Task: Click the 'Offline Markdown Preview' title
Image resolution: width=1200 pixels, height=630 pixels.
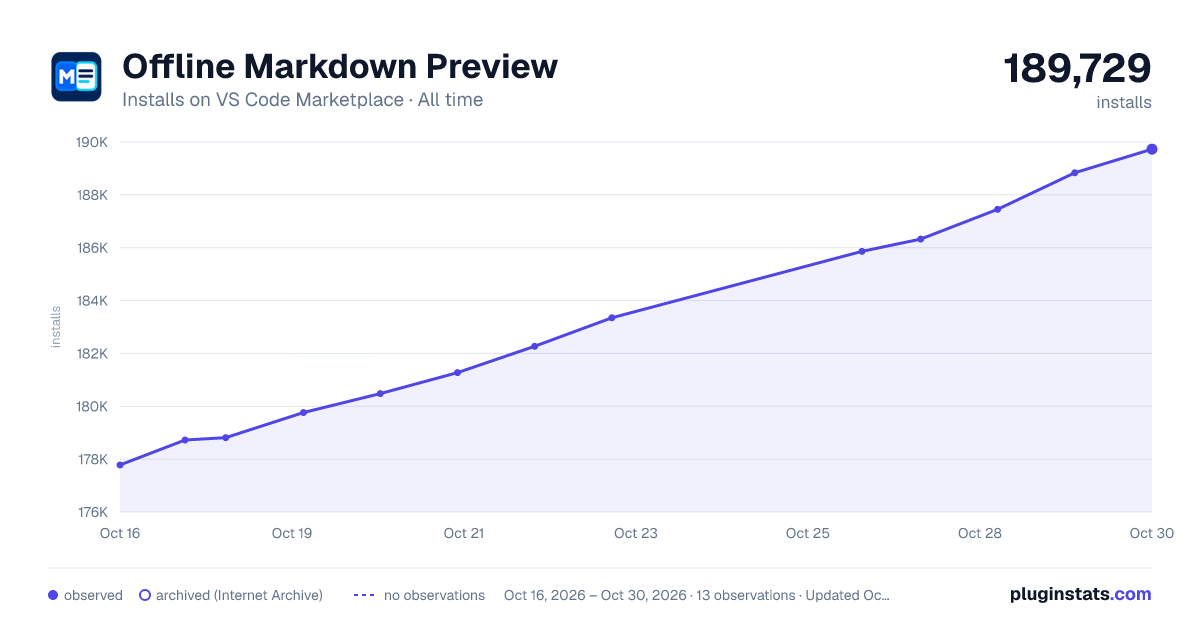Action: [340, 66]
